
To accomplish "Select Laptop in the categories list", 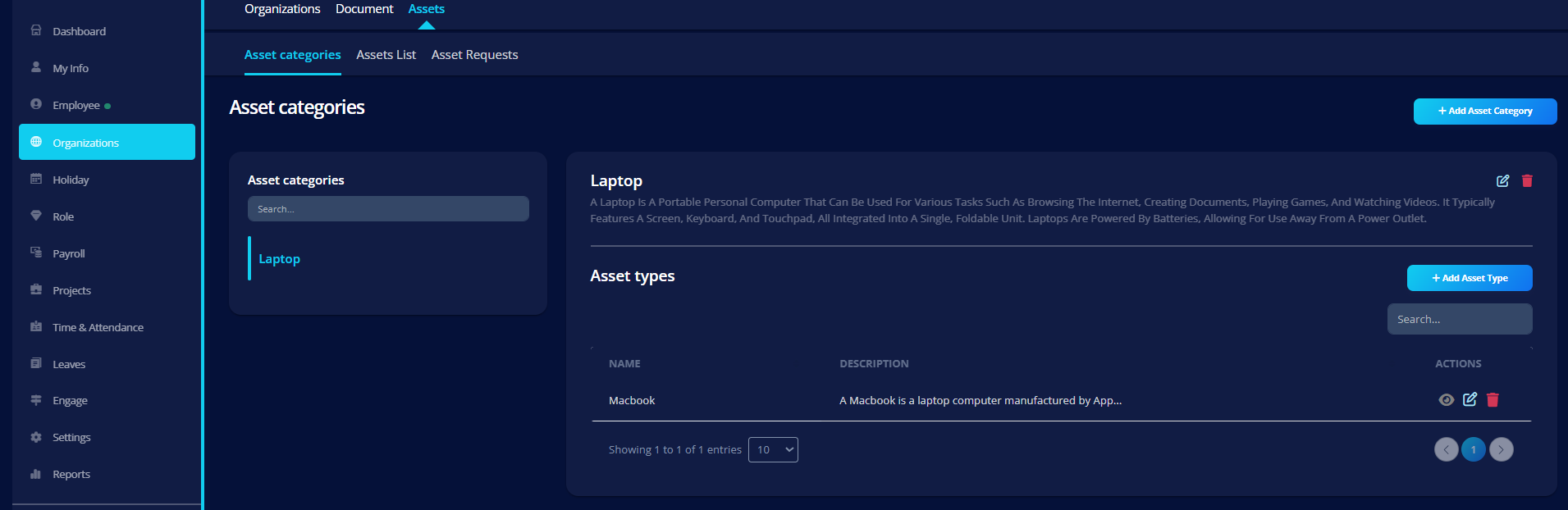I will [280, 259].
